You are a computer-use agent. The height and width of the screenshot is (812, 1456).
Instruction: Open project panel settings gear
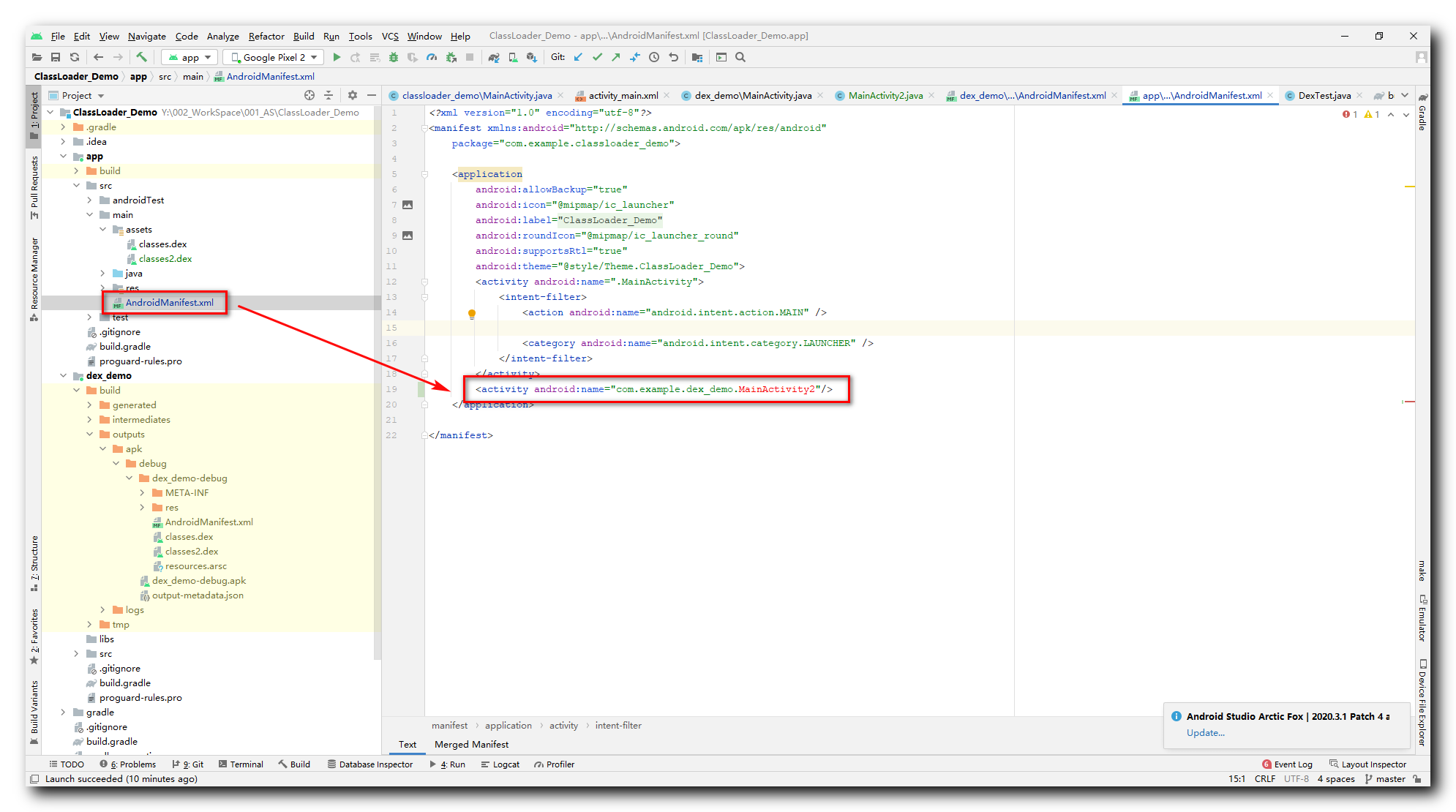353,95
